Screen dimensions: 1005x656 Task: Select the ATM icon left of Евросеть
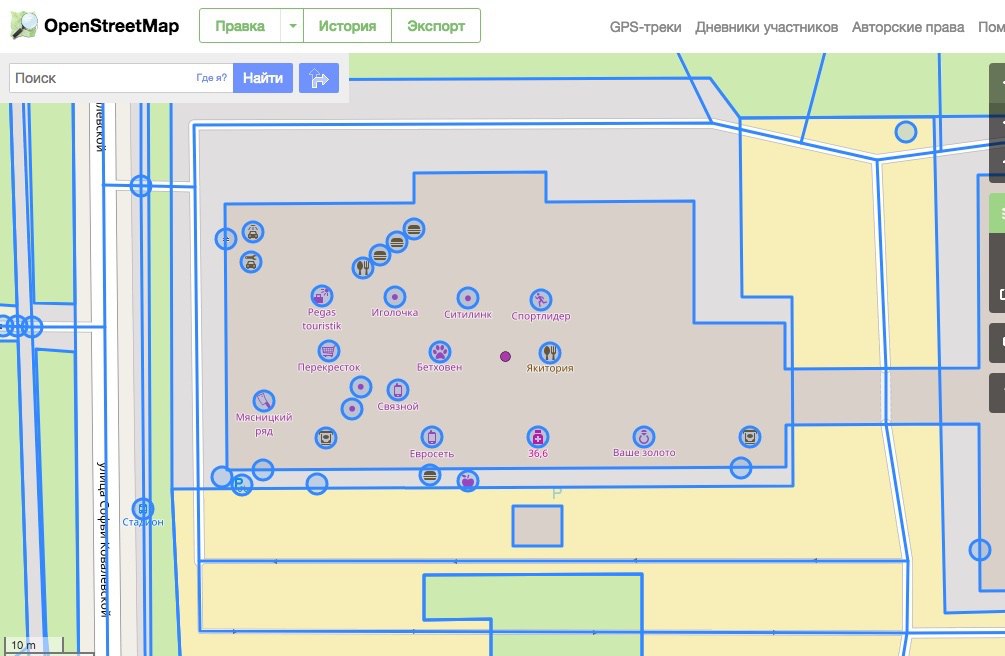point(326,438)
